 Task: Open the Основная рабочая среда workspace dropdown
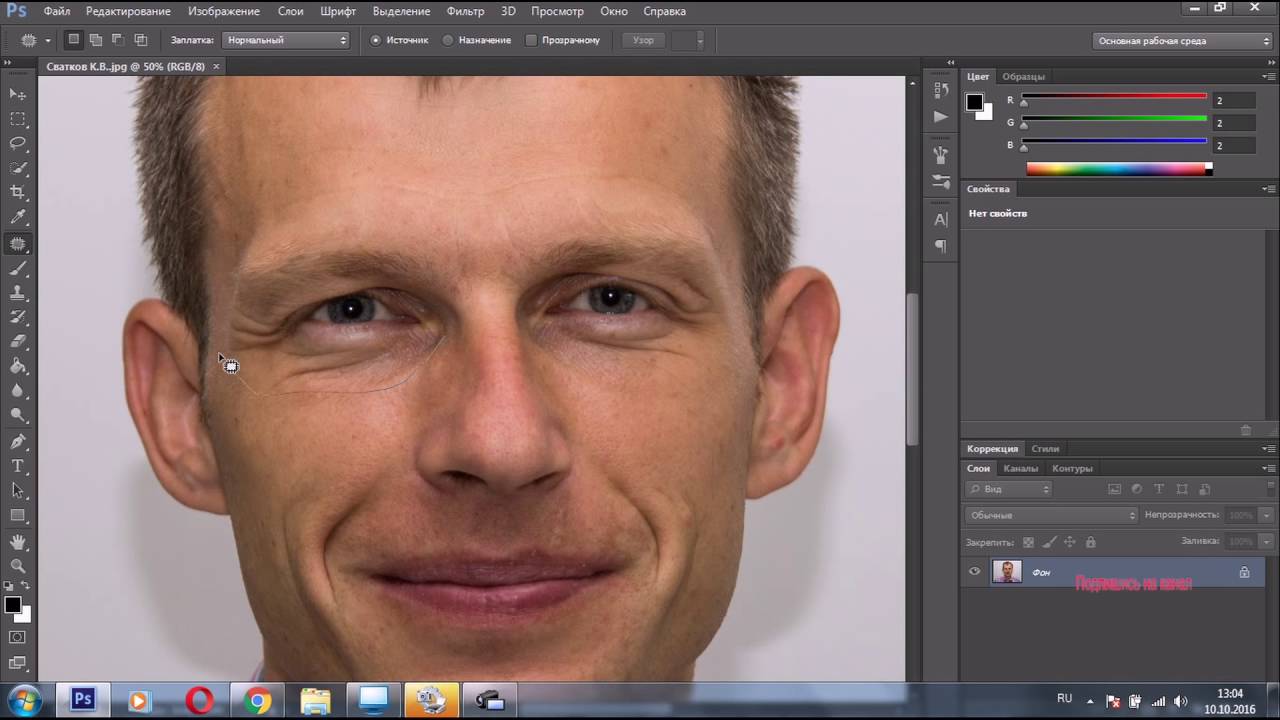(x=1182, y=41)
